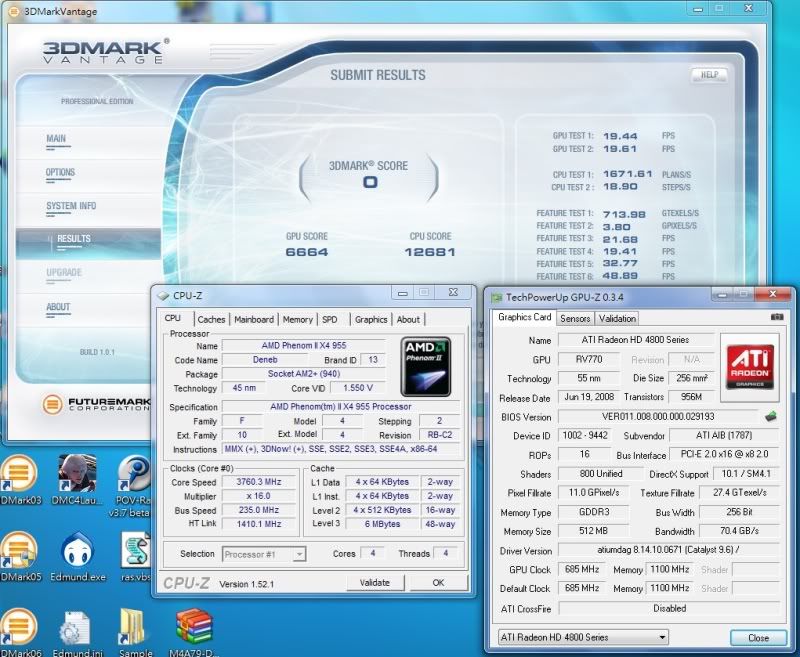Click the Bus Interface PCI-E value
This screenshot has height=657, width=800.
coord(724,454)
